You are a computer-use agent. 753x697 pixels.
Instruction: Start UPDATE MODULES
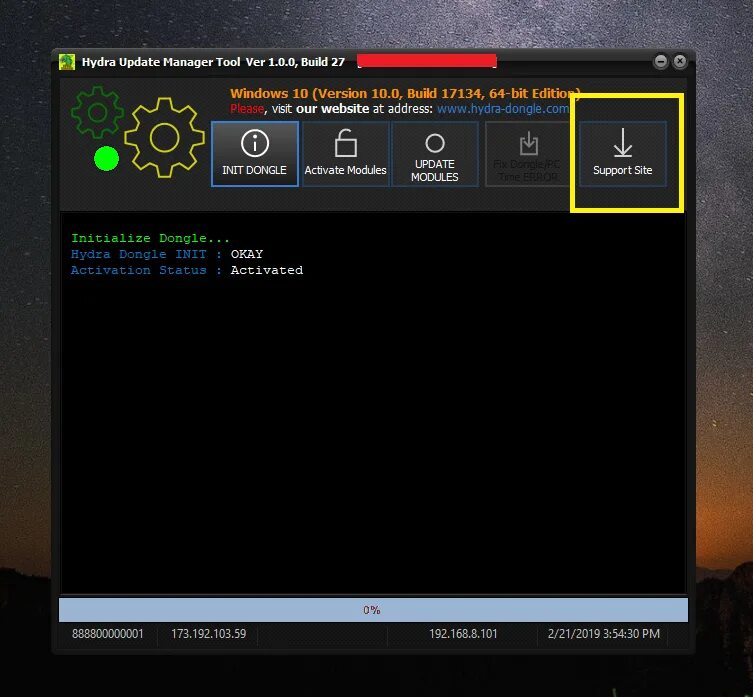coord(435,154)
